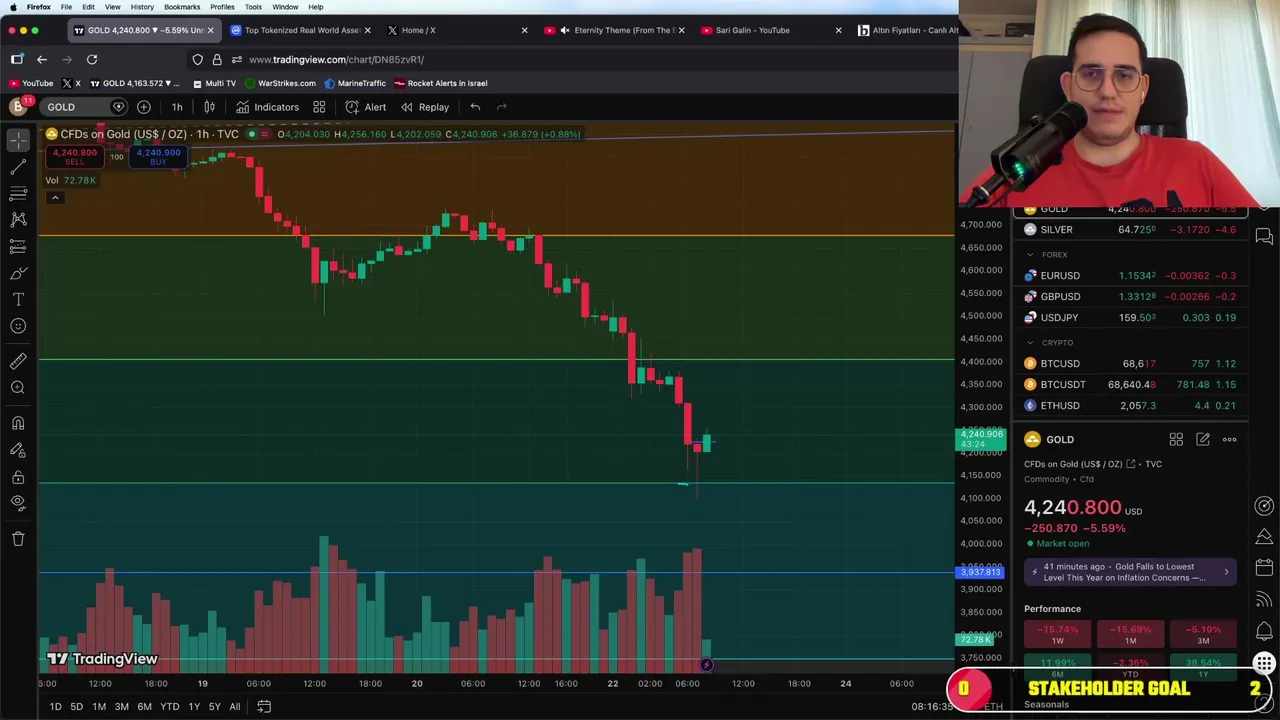Toggle magnet mode for drawings
The width and height of the screenshot is (1280, 720).
tap(18, 423)
